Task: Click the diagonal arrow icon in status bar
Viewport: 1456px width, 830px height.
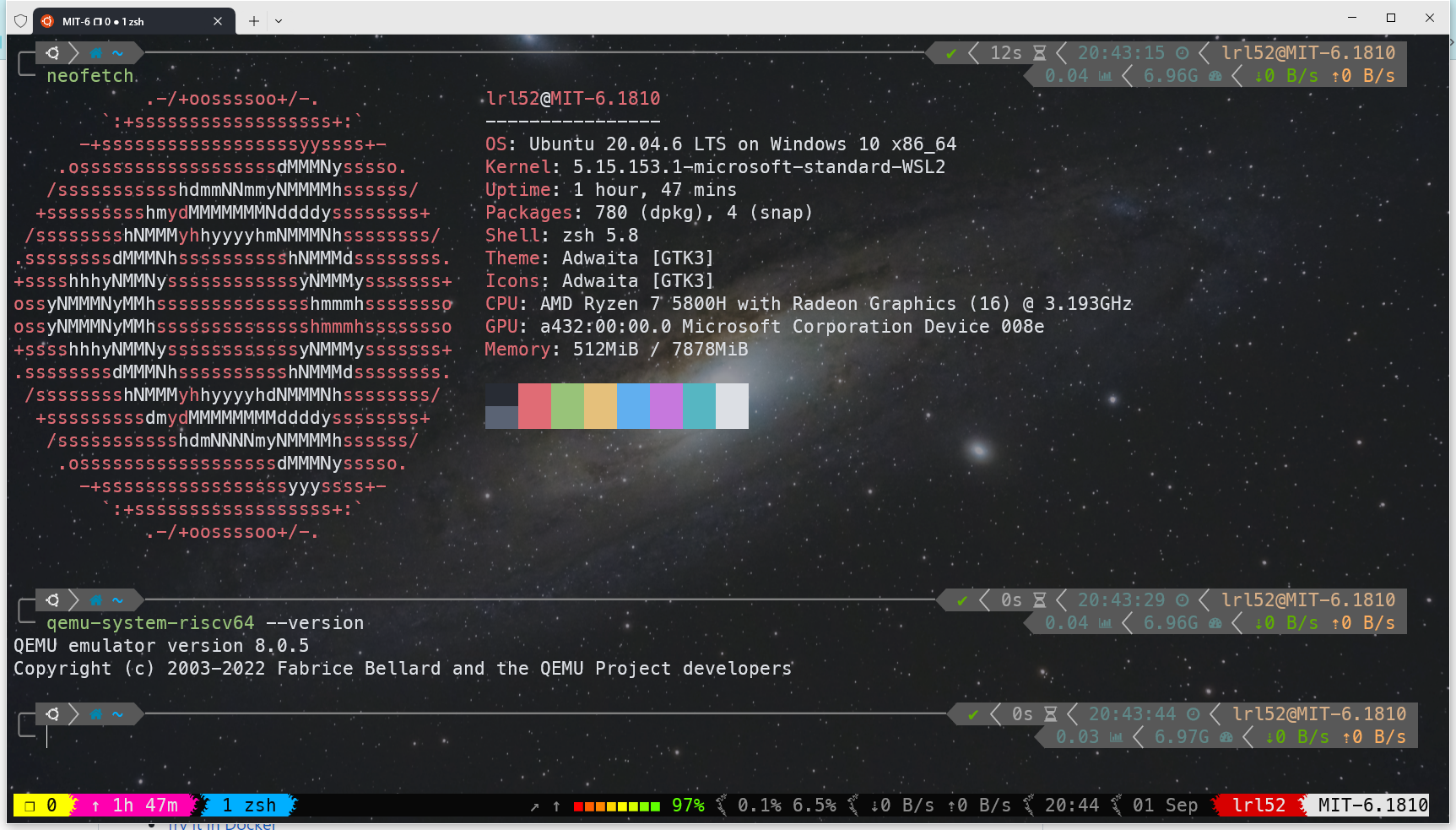Action: pyautogui.click(x=534, y=806)
